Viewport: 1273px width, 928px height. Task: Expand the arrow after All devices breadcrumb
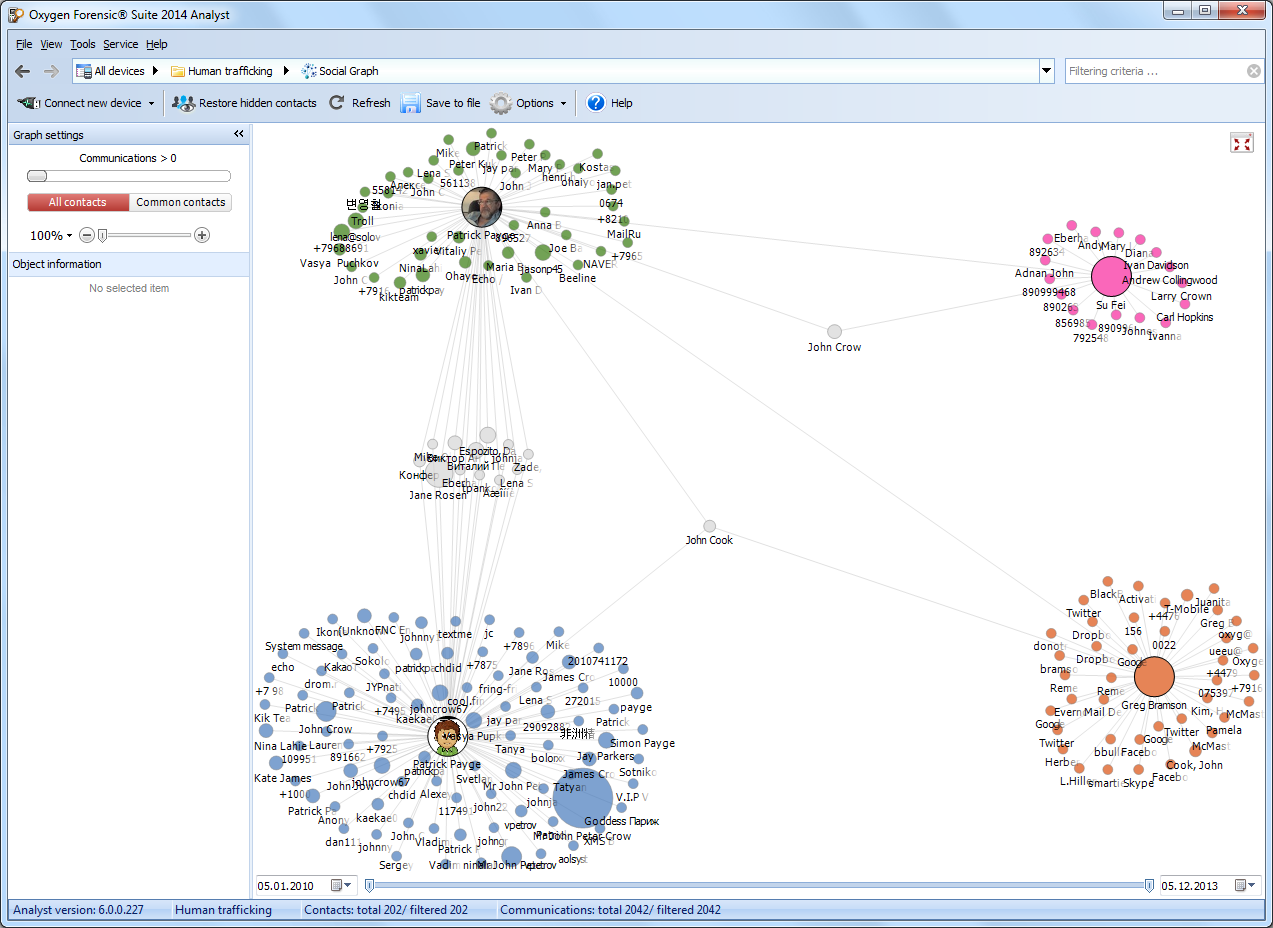click(156, 71)
